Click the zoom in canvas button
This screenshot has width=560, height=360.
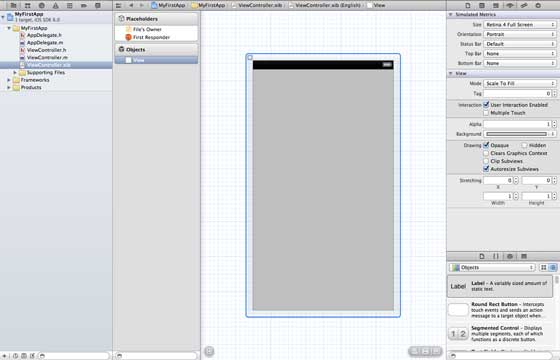[436, 351]
